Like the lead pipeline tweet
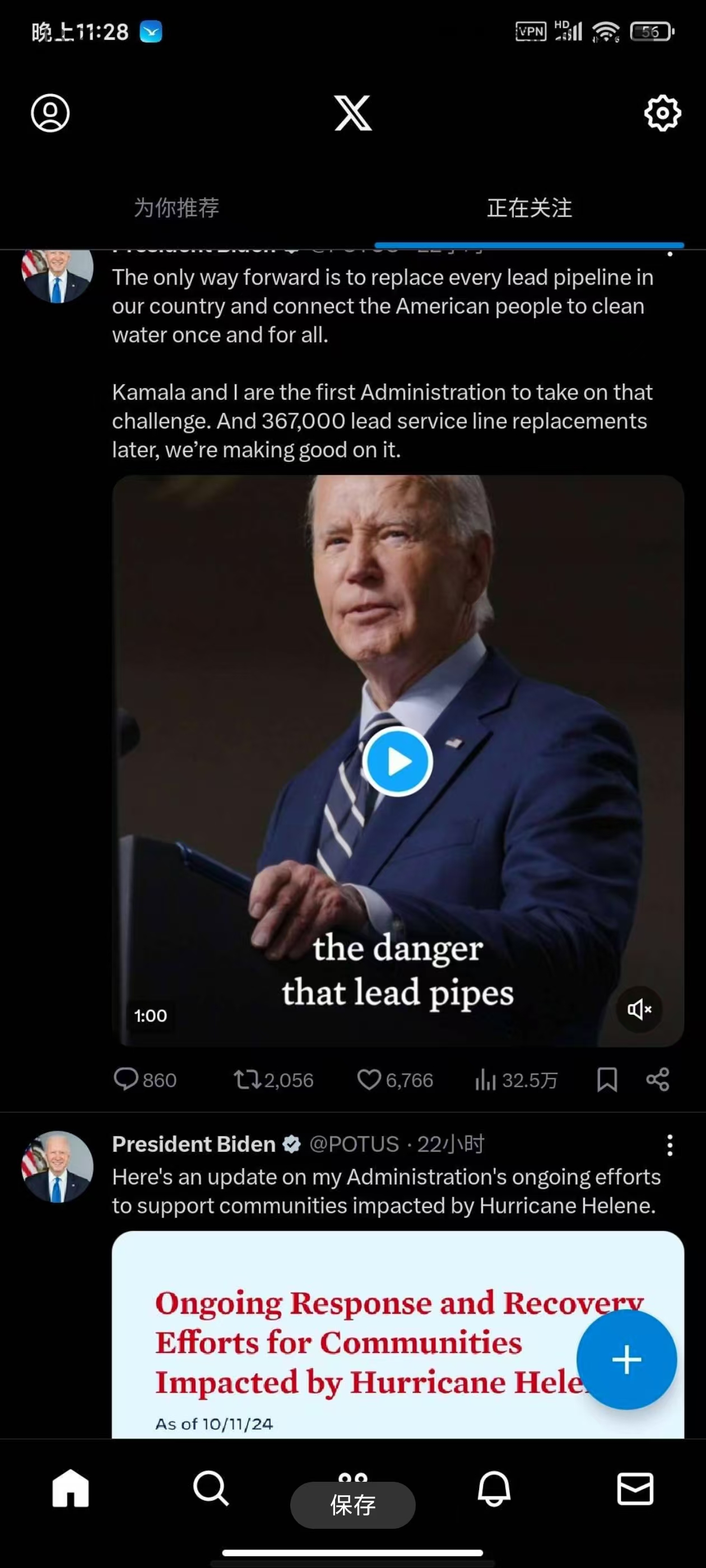 pyautogui.click(x=369, y=1080)
